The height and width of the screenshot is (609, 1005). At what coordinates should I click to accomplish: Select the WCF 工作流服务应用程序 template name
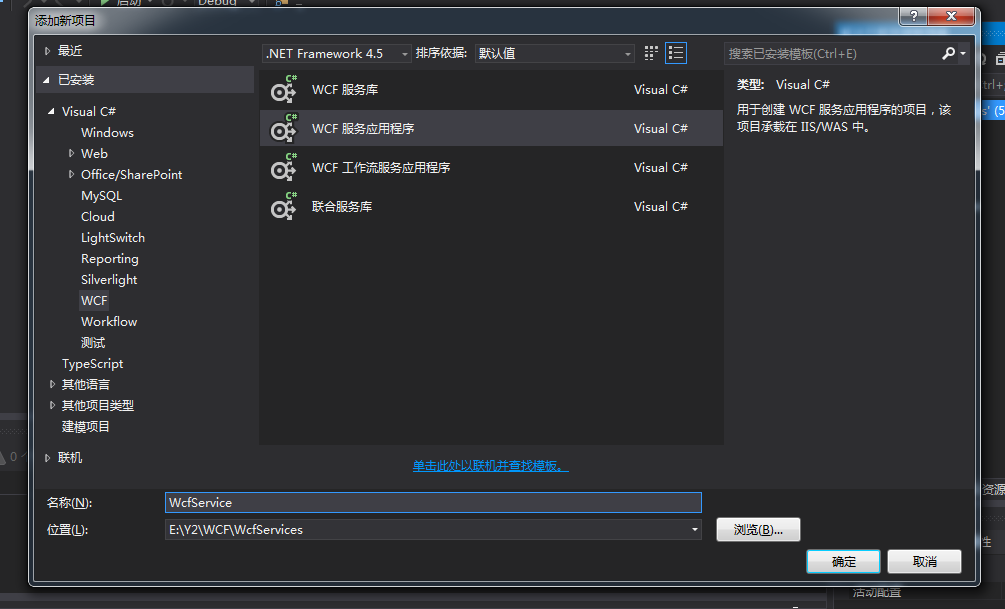coord(381,167)
